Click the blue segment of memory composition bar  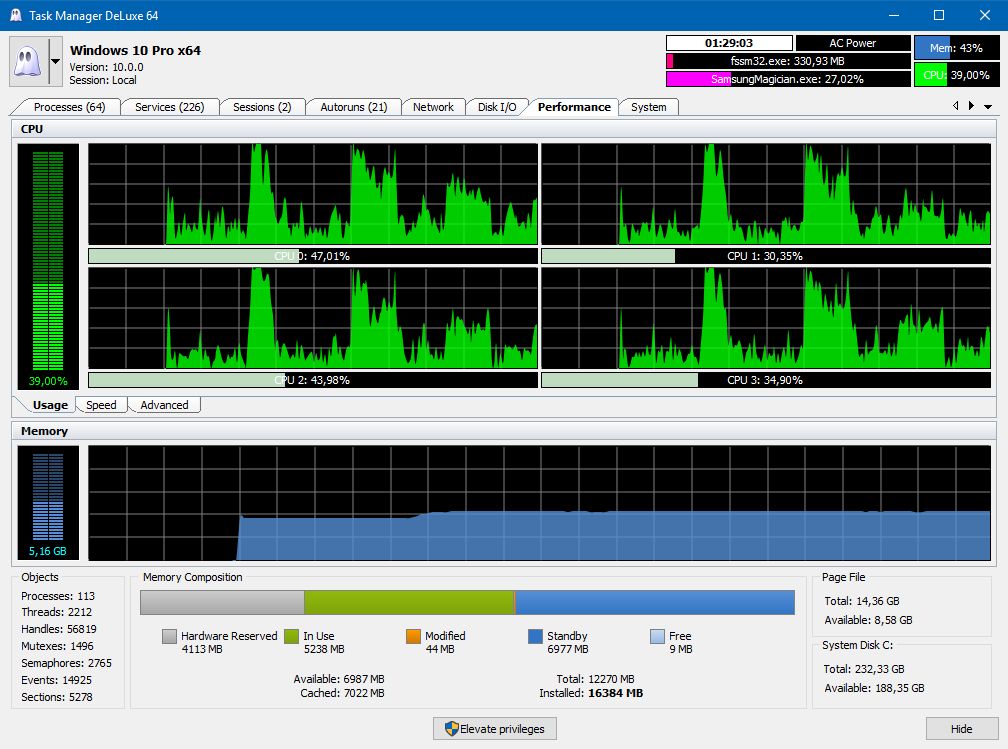[x=655, y=602]
